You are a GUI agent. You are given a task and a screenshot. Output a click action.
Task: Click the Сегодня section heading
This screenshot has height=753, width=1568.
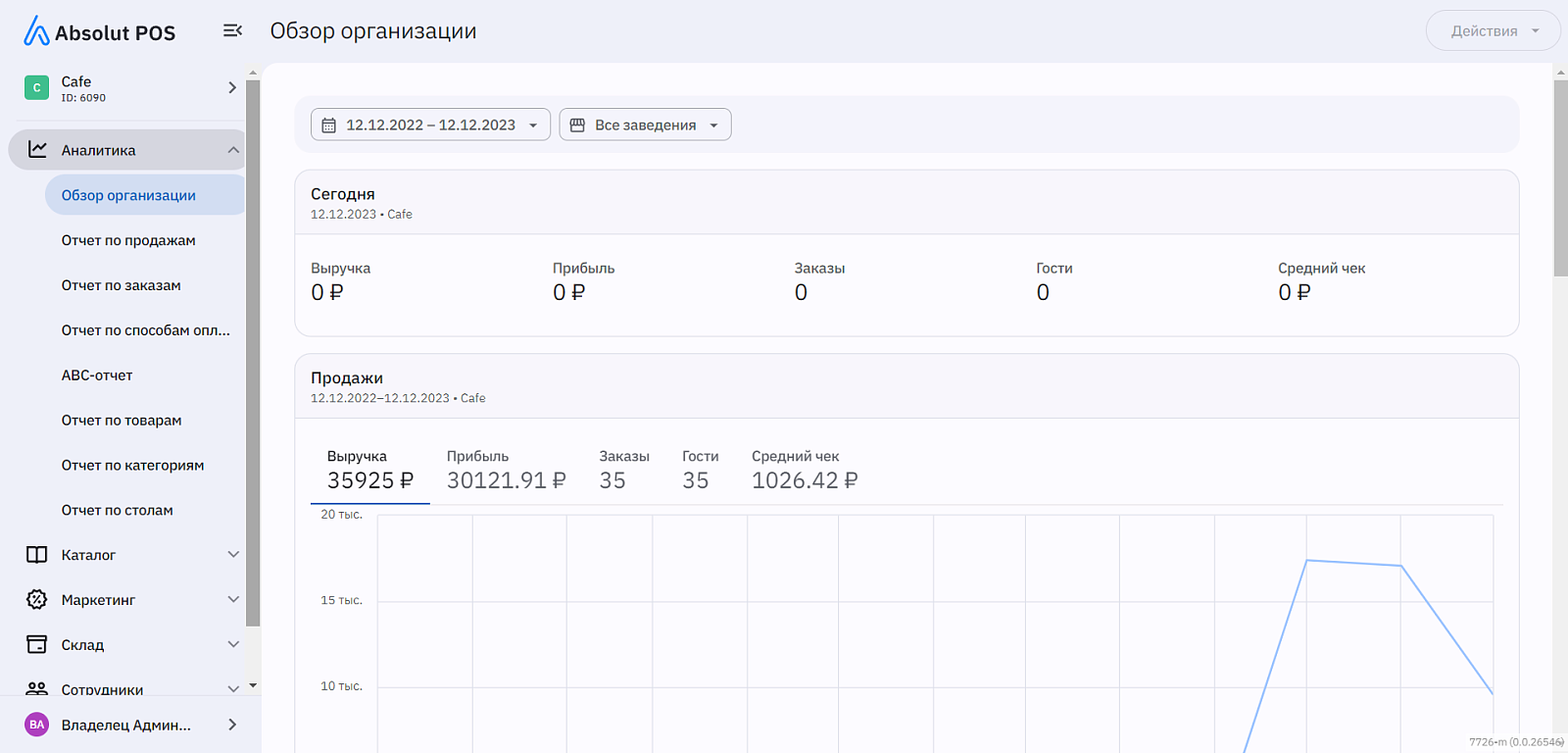click(x=343, y=194)
